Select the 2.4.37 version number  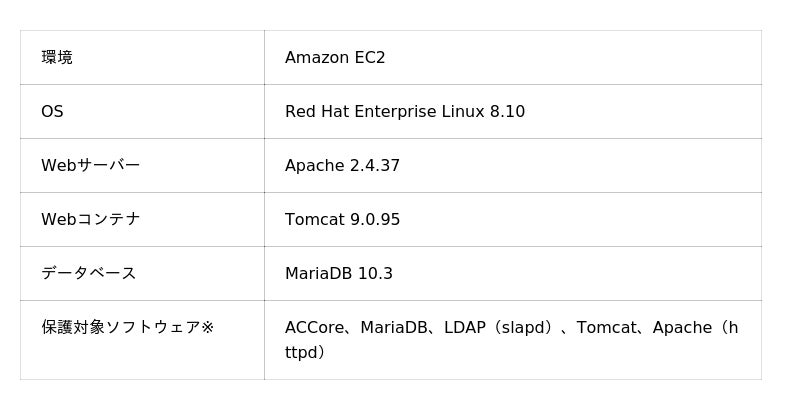point(375,166)
